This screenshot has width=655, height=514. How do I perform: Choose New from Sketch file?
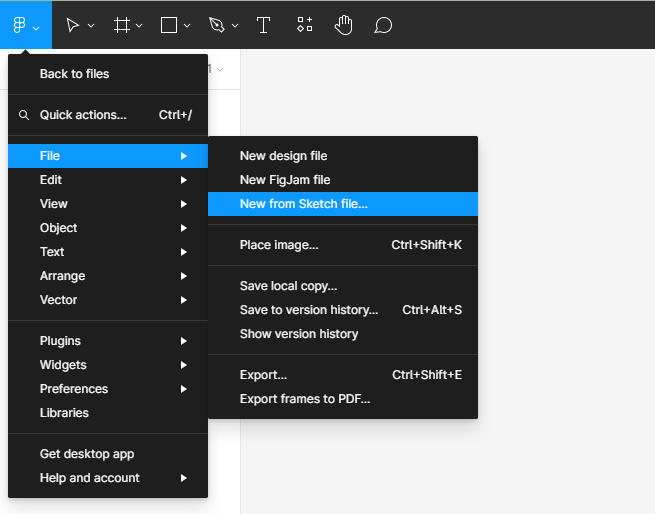click(343, 204)
